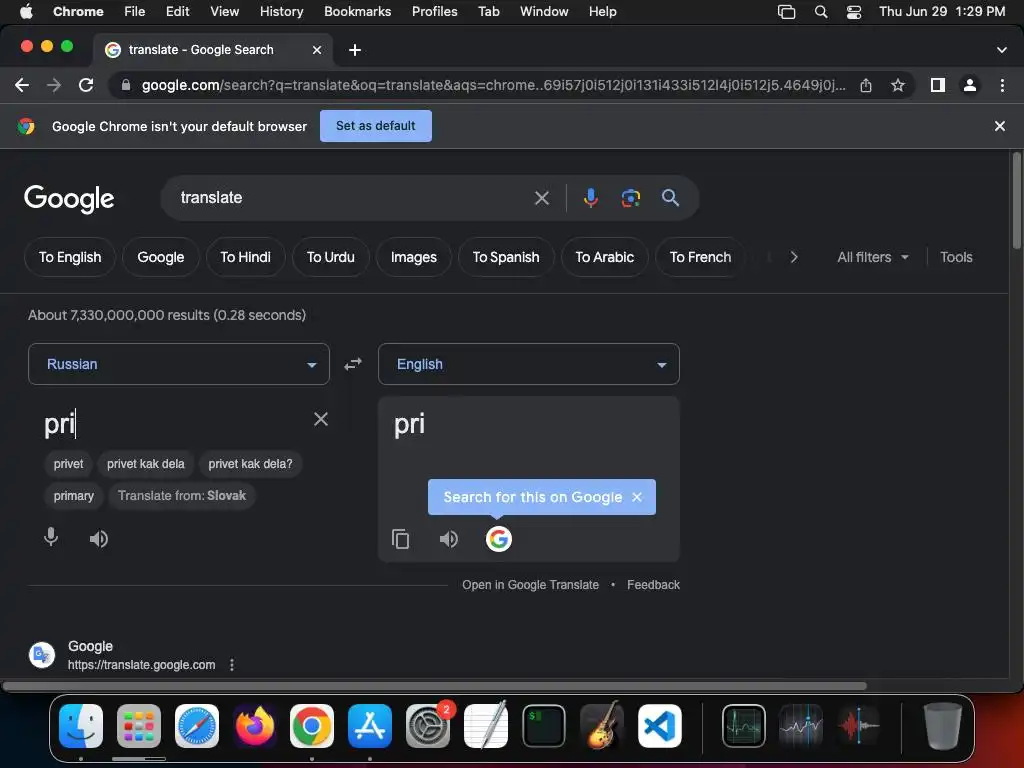Click the horizontal page scrollbar

[434, 686]
